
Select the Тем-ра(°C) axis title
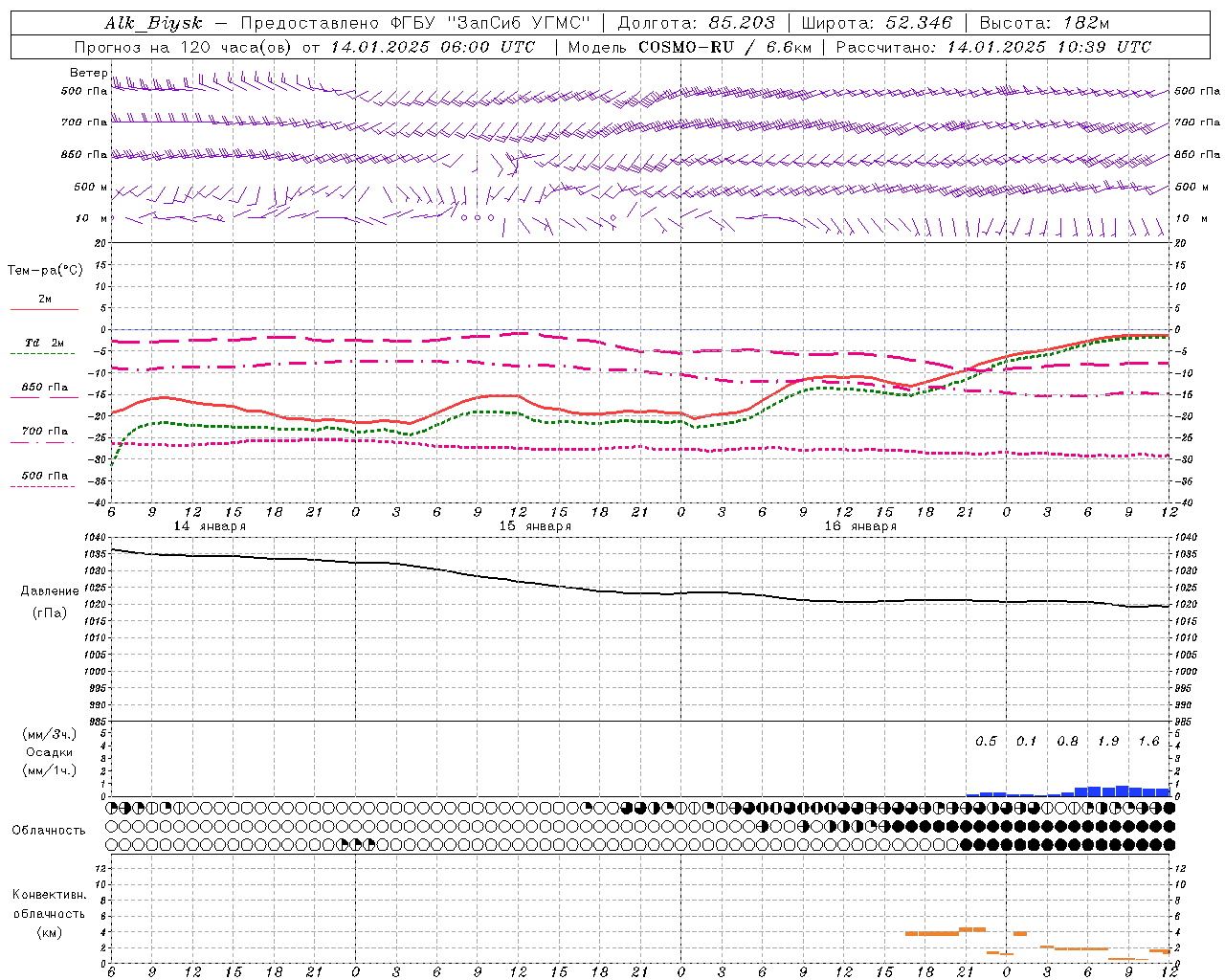coord(45,271)
